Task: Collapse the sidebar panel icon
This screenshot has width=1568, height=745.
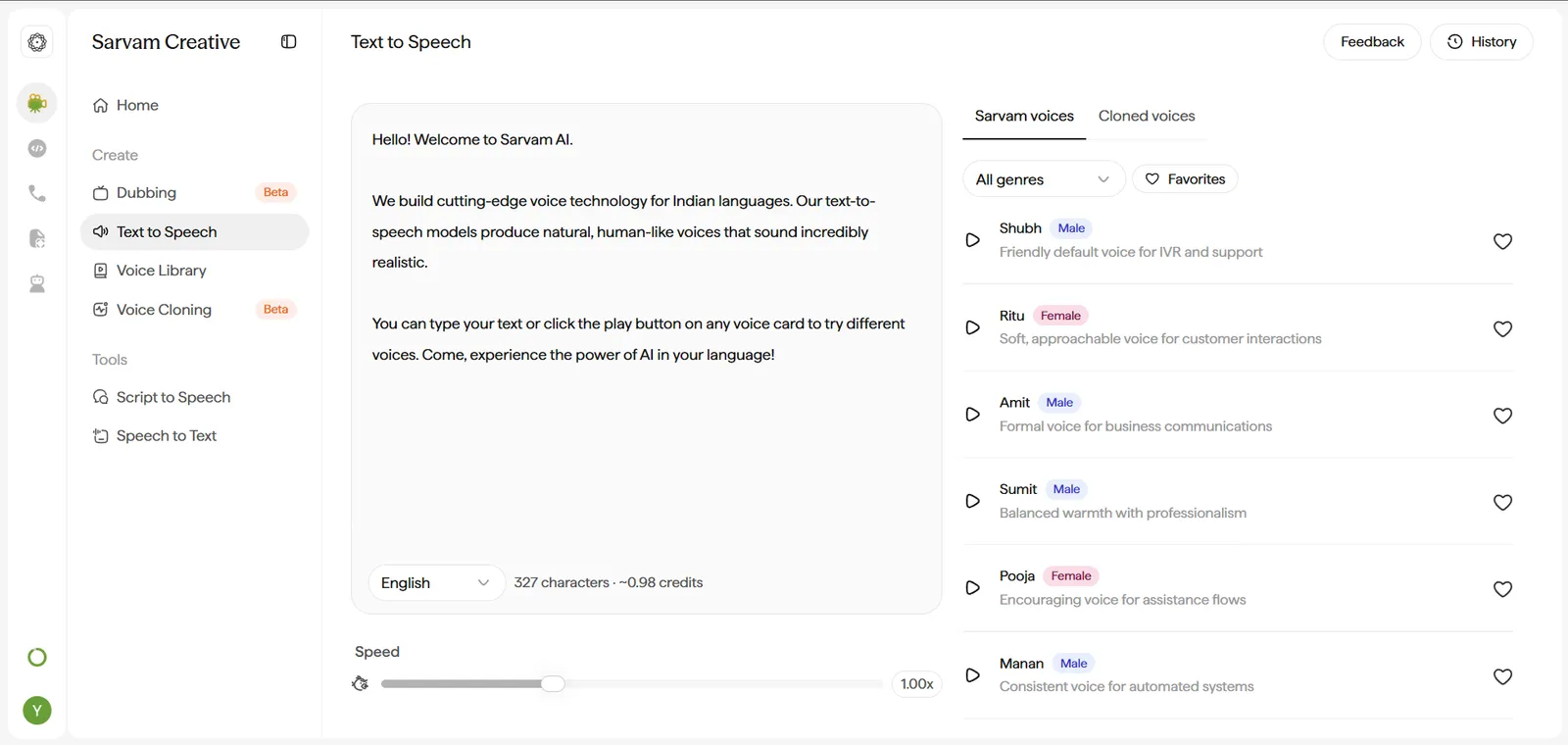Action: 288,41
